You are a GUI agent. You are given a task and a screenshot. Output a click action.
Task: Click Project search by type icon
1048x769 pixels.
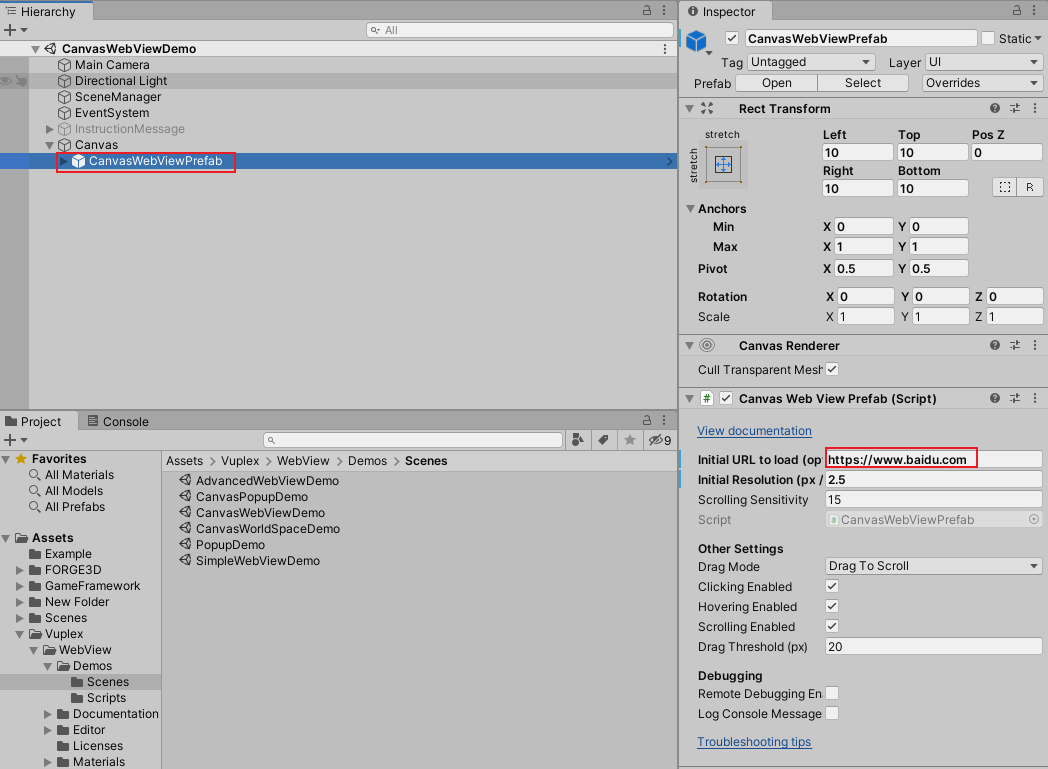point(578,440)
